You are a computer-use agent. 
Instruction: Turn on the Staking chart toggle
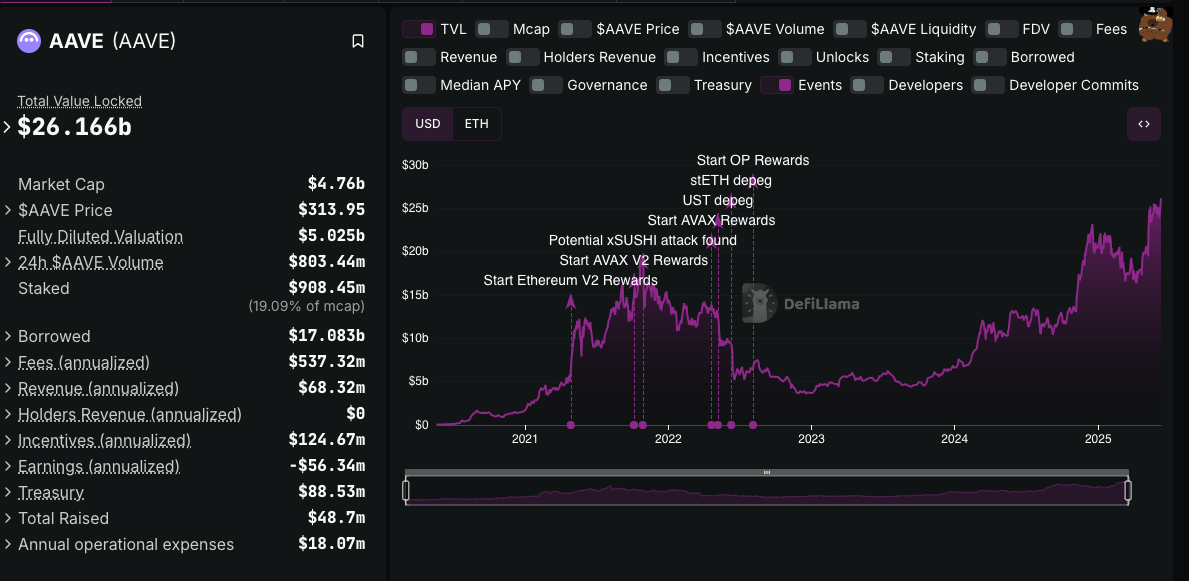894,58
